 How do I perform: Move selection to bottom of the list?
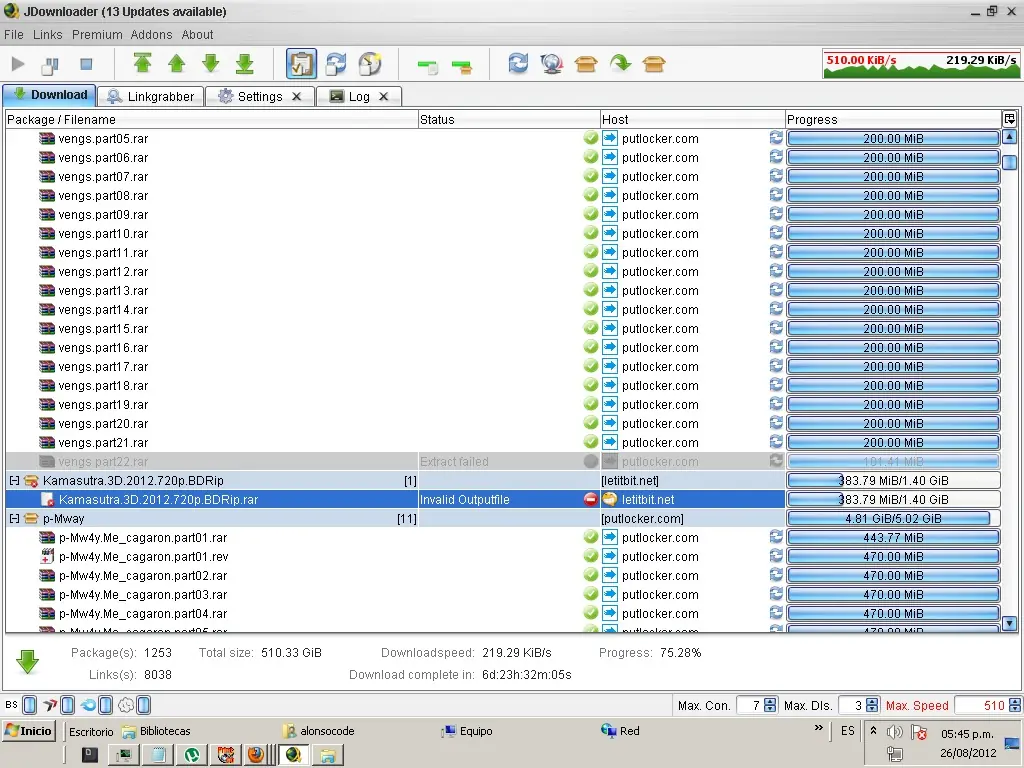244,63
